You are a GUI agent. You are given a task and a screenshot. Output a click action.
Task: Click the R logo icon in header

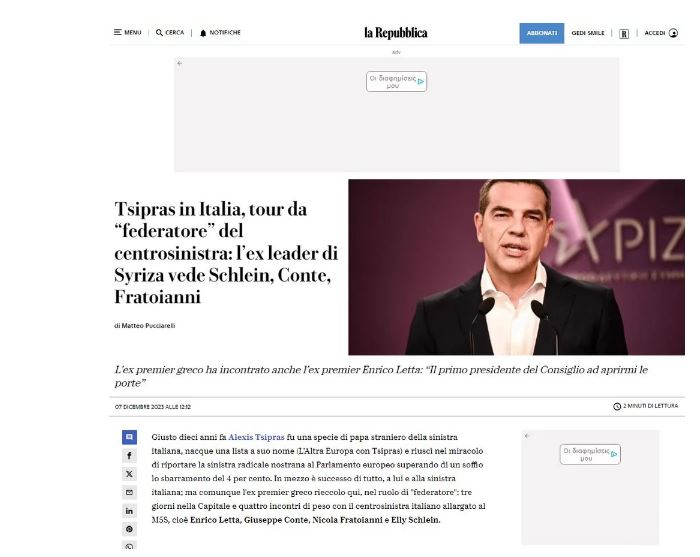pos(624,33)
